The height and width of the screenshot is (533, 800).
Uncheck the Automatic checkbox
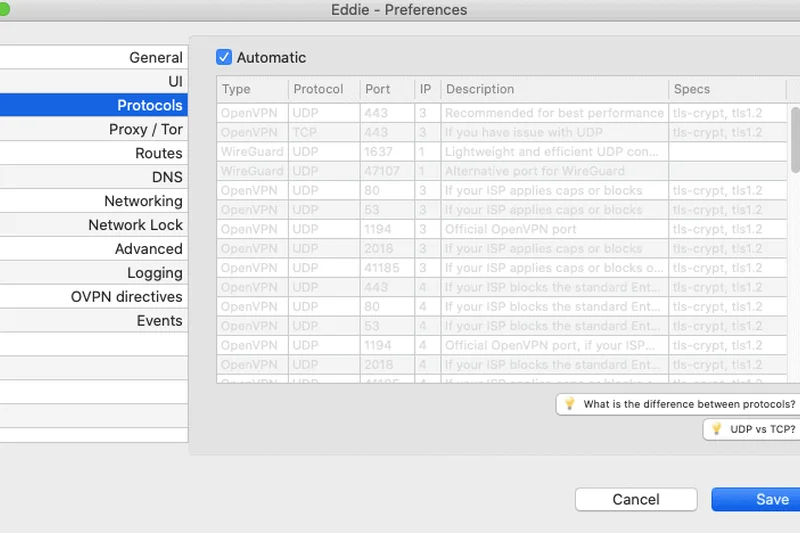click(224, 58)
